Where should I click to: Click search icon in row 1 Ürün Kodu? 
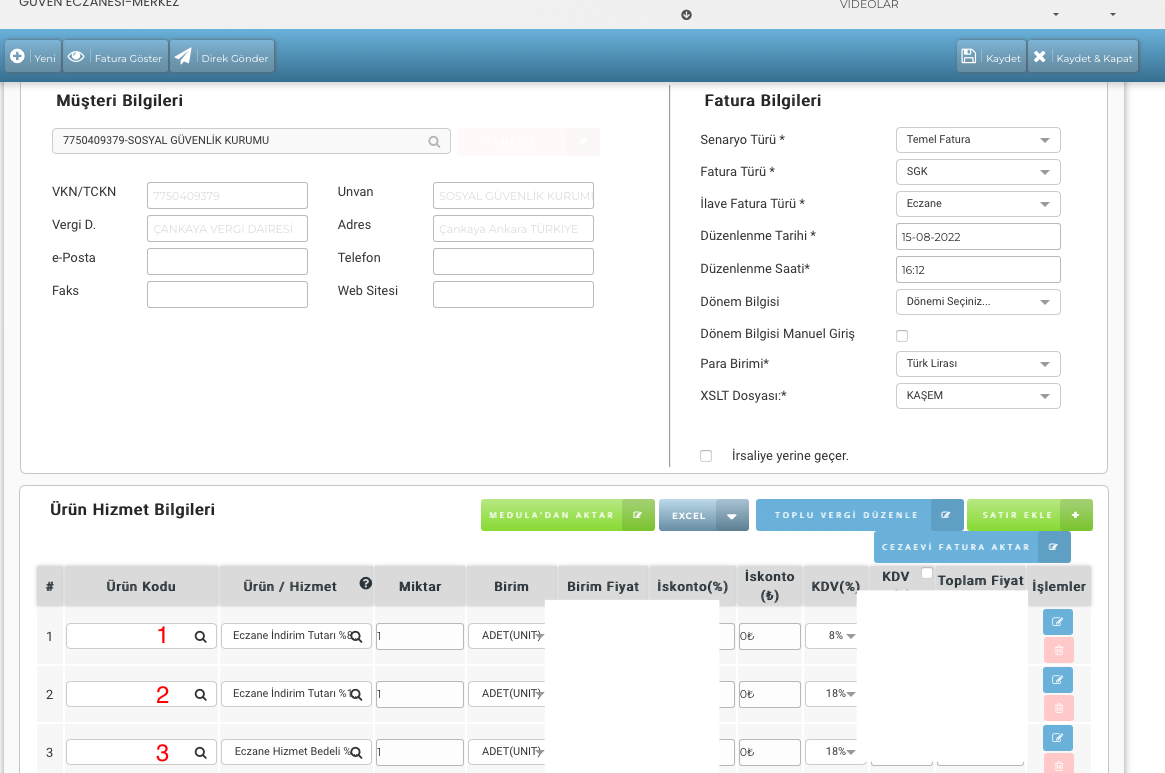coord(200,636)
